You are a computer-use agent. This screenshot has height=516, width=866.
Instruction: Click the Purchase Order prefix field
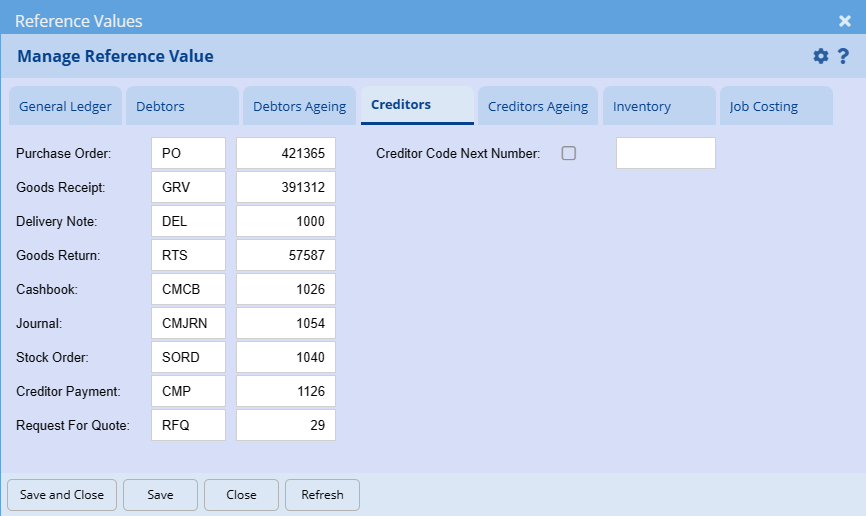pos(188,153)
